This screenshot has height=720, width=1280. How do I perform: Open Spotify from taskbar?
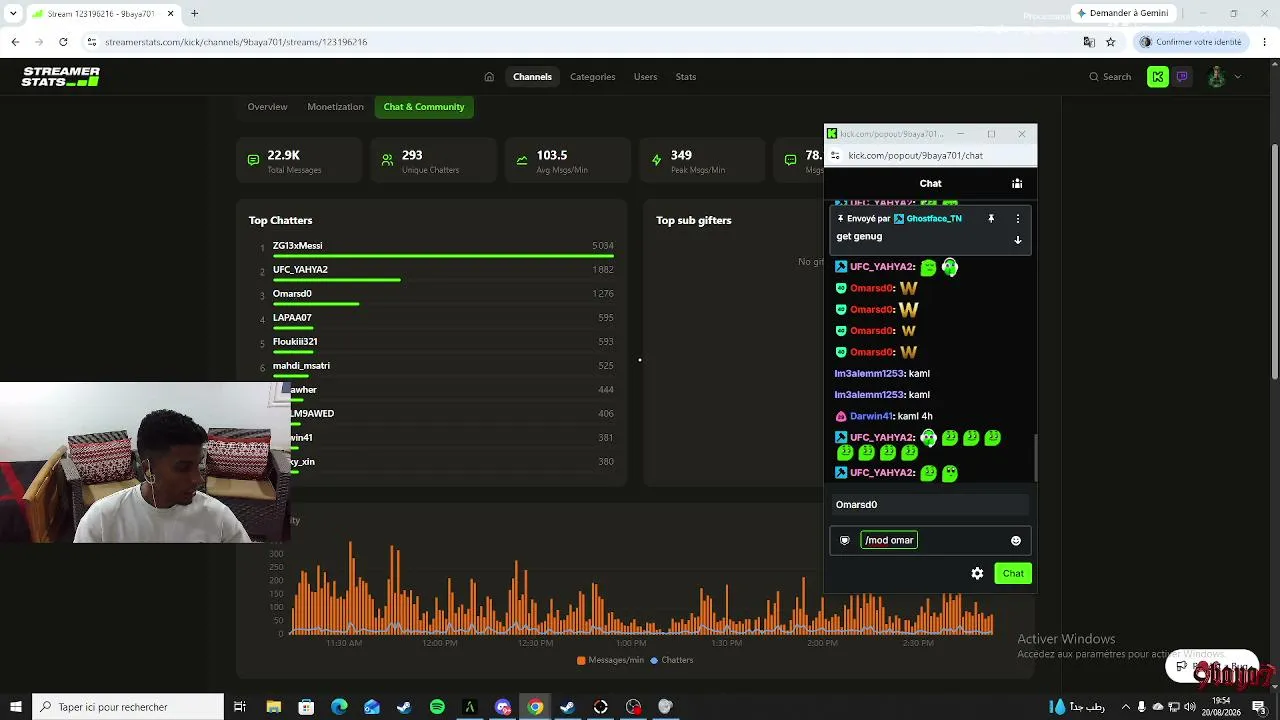point(437,707)
